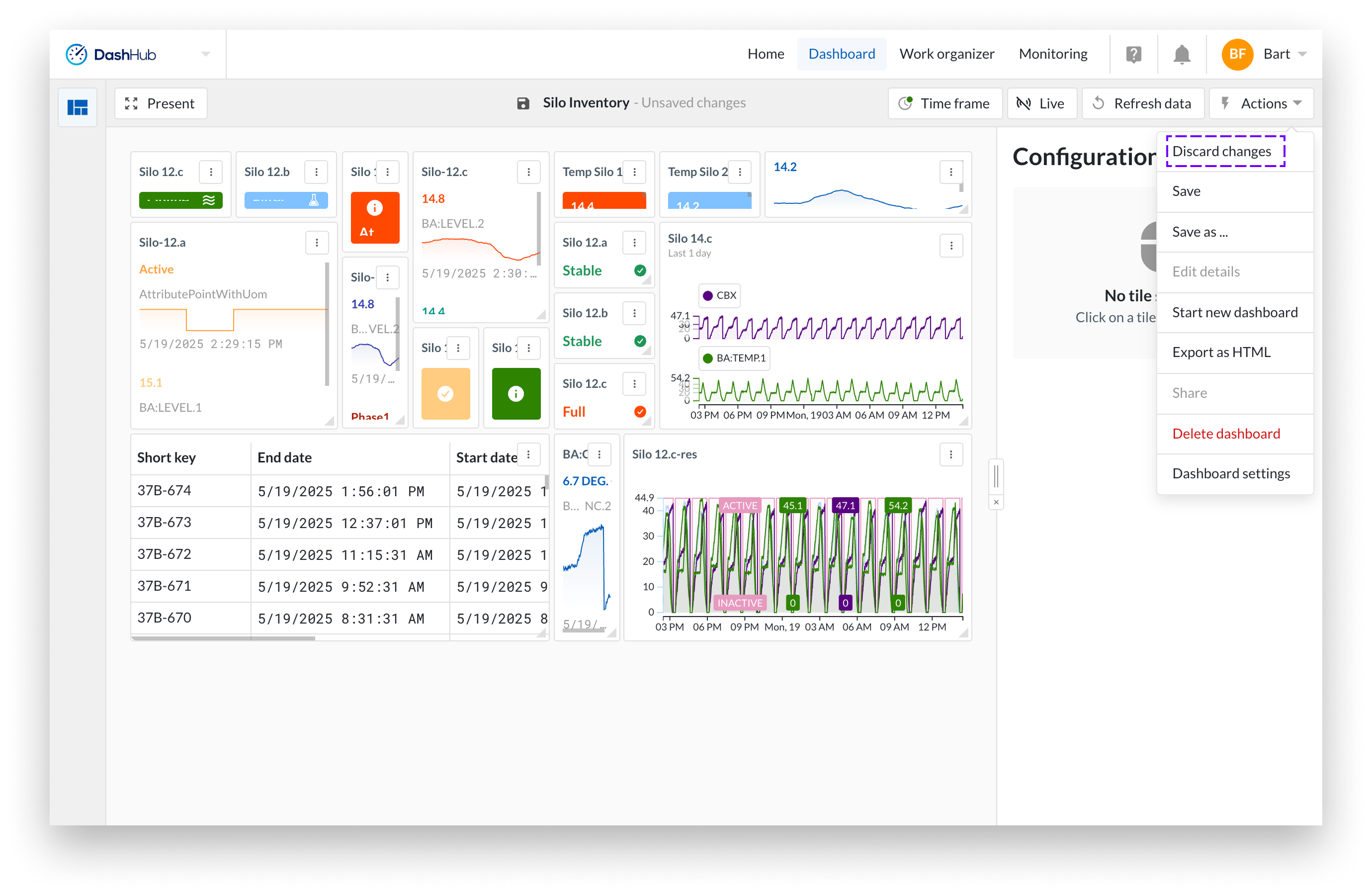The height and width of the screenshot is (895, 1372).
Task: Click the green info tile icon
Action: 515,394
